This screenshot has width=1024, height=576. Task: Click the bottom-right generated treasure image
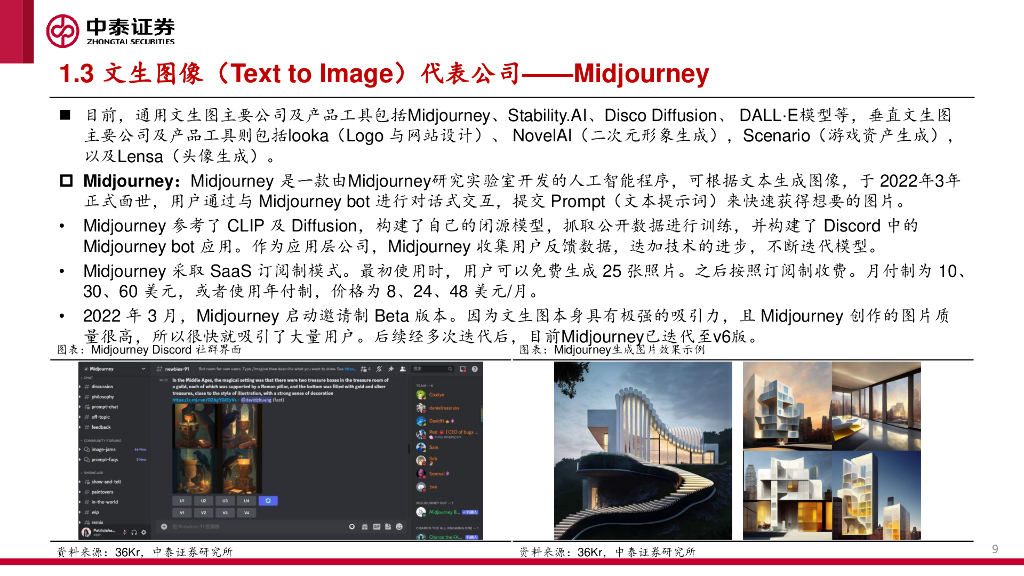pos(241,471)
